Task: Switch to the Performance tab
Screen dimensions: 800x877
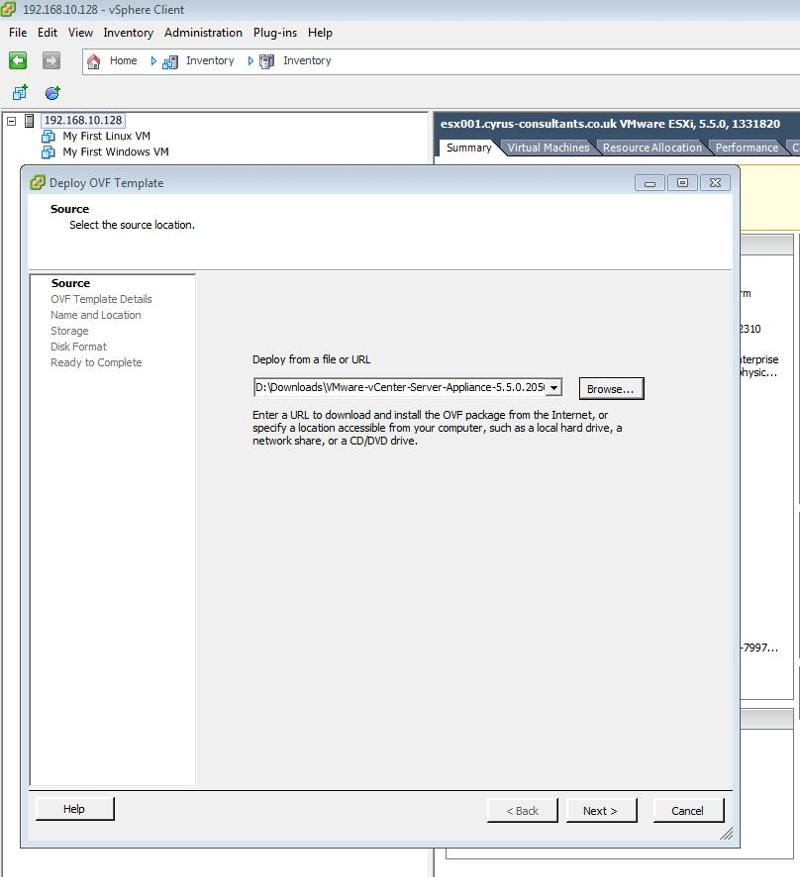Action: click(747, 148)
